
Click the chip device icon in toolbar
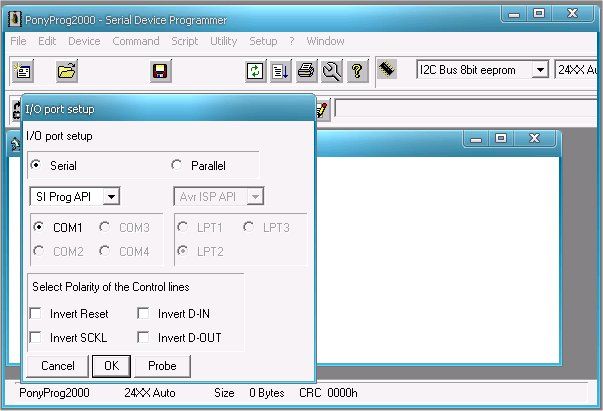click(387, 69)
